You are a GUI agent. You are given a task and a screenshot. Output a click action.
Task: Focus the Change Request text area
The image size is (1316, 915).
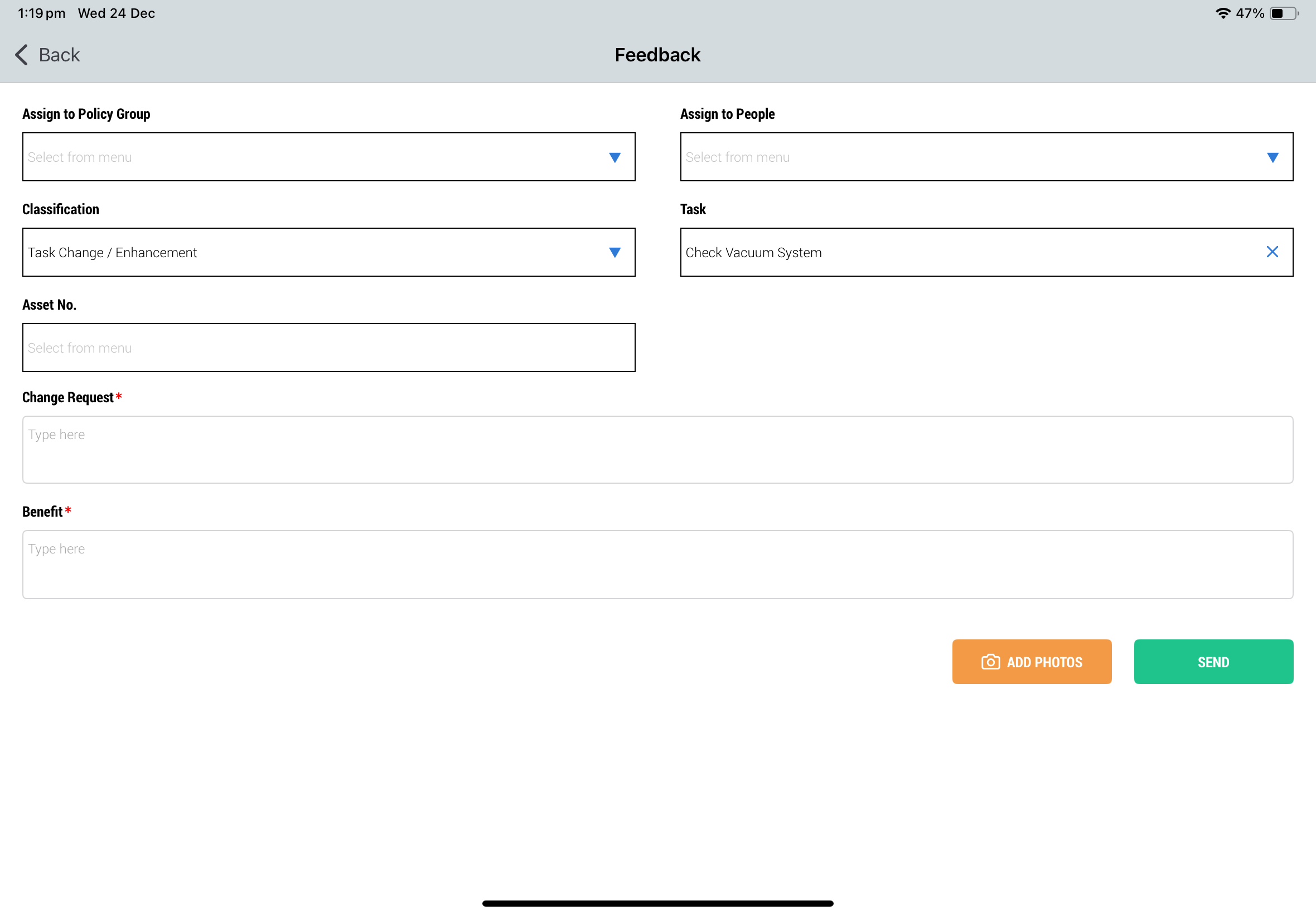coord(657,450)
